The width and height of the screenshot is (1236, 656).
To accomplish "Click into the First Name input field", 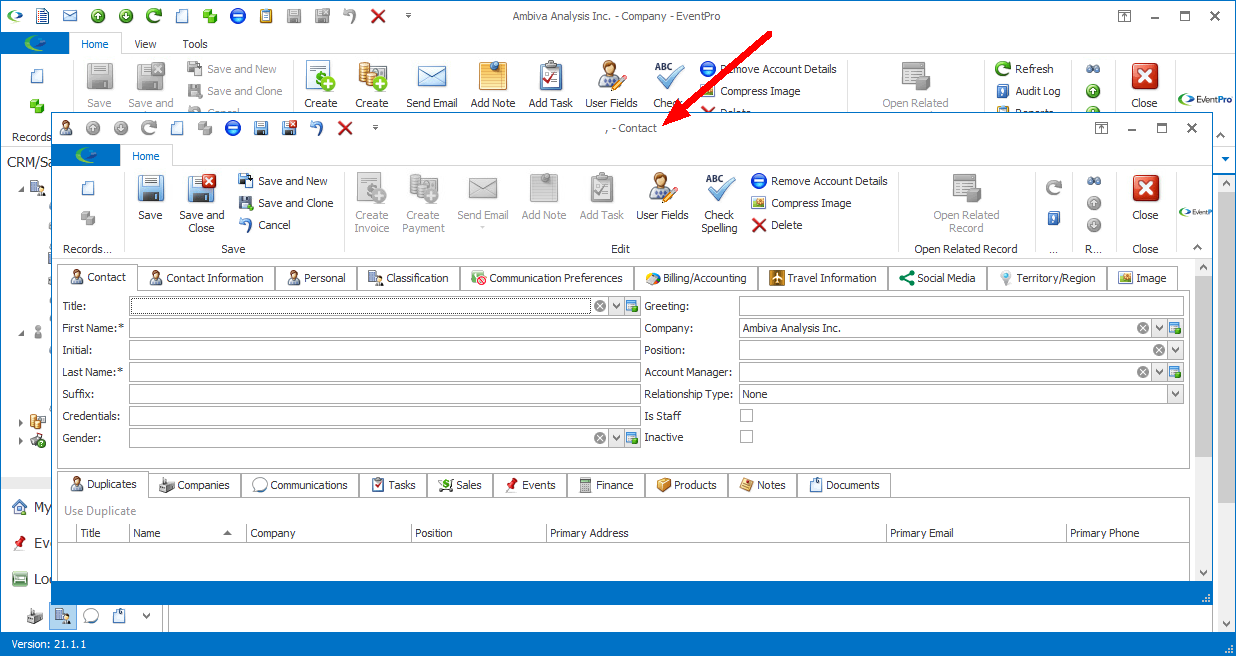I will pos(384,328).
